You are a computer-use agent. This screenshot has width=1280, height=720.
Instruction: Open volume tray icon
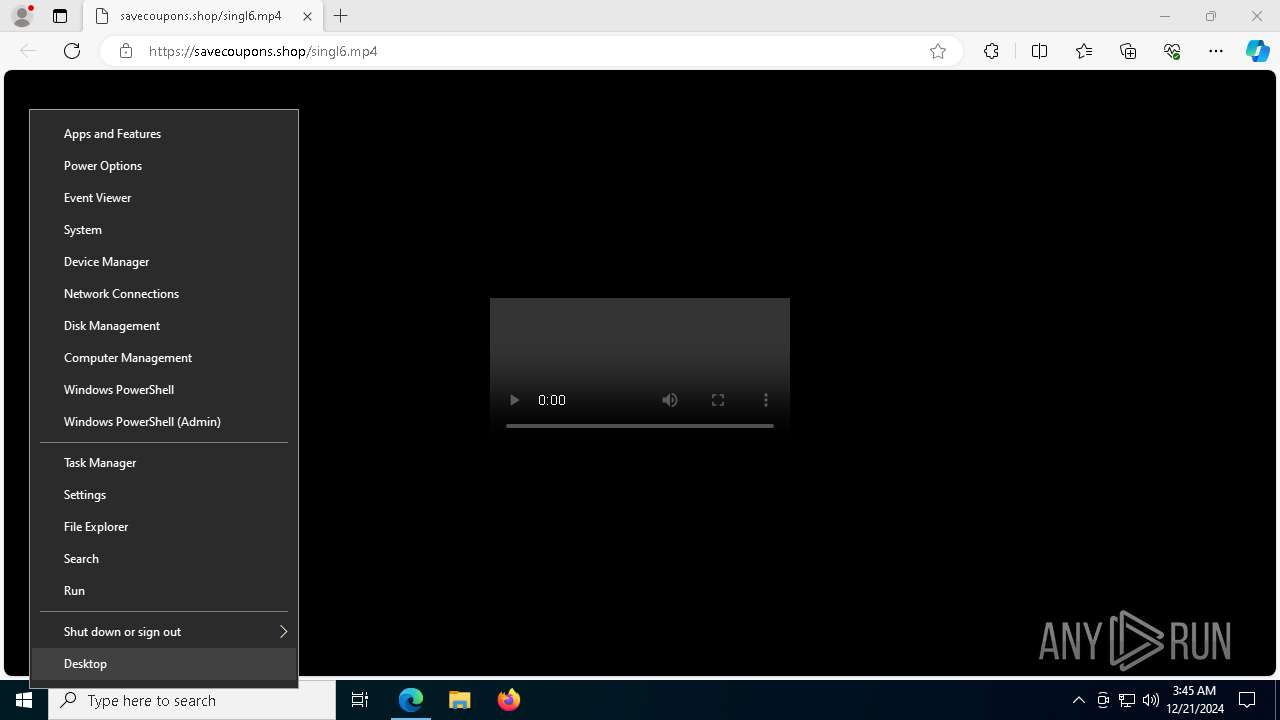click(x=1151, y=700)
